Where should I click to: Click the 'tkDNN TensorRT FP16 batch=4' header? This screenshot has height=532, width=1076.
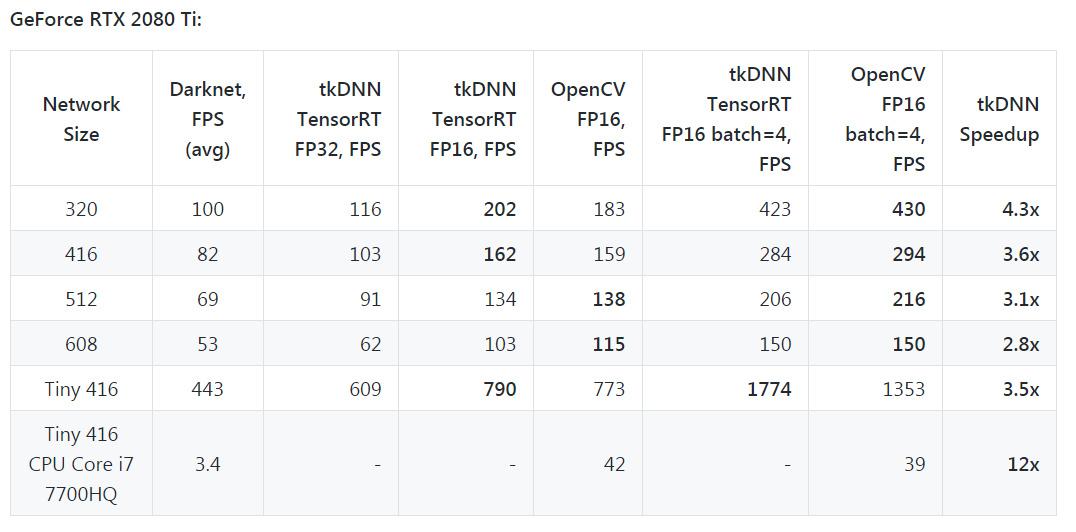(726, 119)
